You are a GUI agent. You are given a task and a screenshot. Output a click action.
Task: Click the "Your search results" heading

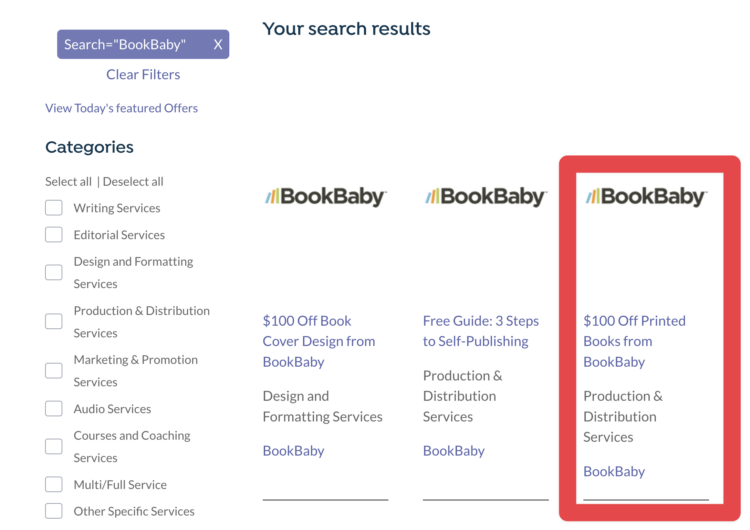(346, 29)
